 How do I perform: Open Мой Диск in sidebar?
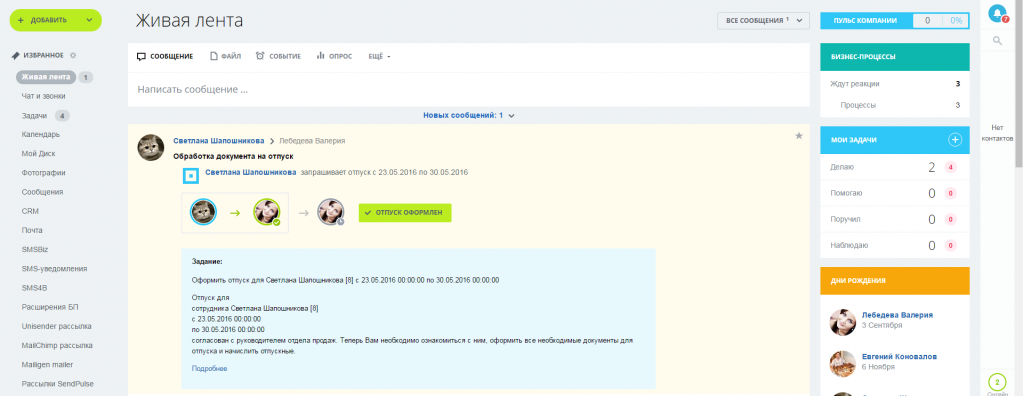point(38,154)
